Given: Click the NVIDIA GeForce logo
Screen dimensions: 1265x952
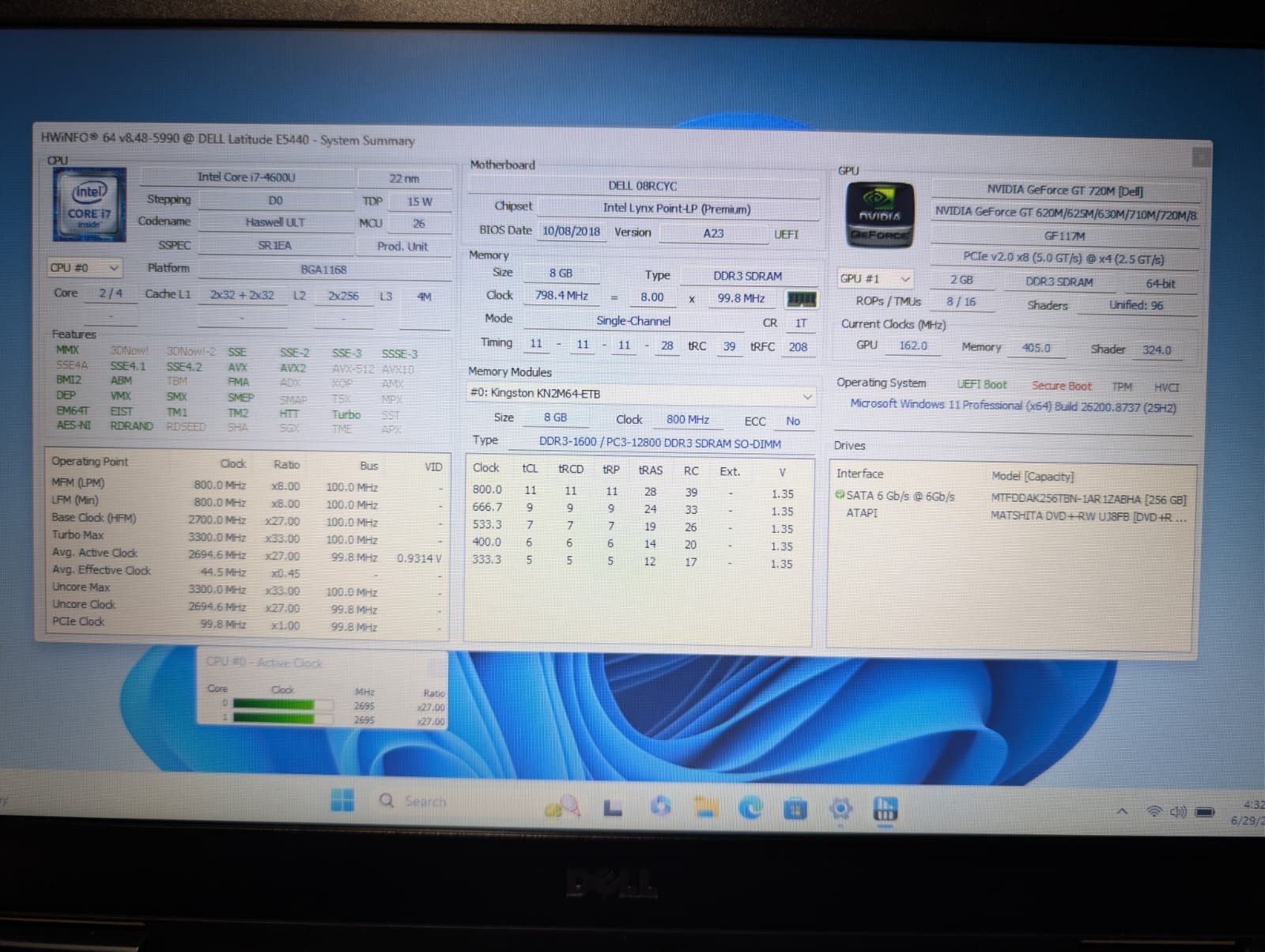Looking at the screenshot, I should (880, 215).
